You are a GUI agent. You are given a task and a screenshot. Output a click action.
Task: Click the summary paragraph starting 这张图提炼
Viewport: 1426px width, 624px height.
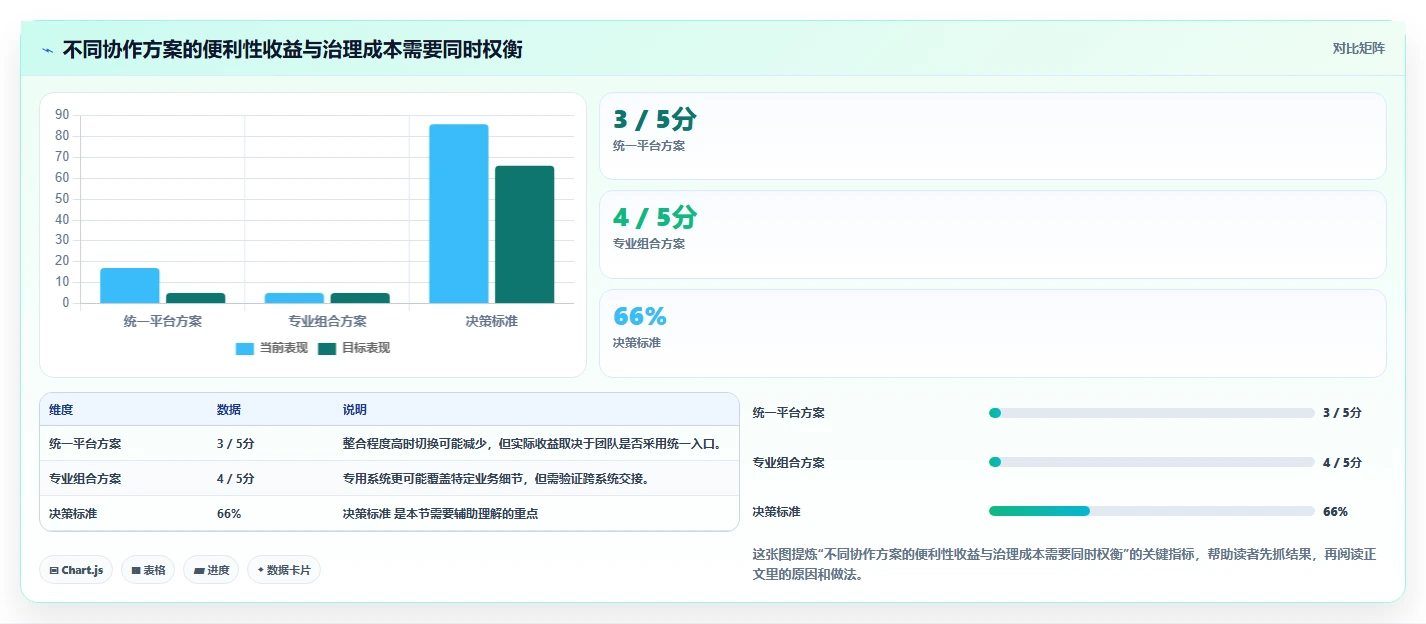click(x=1064, y=564)
